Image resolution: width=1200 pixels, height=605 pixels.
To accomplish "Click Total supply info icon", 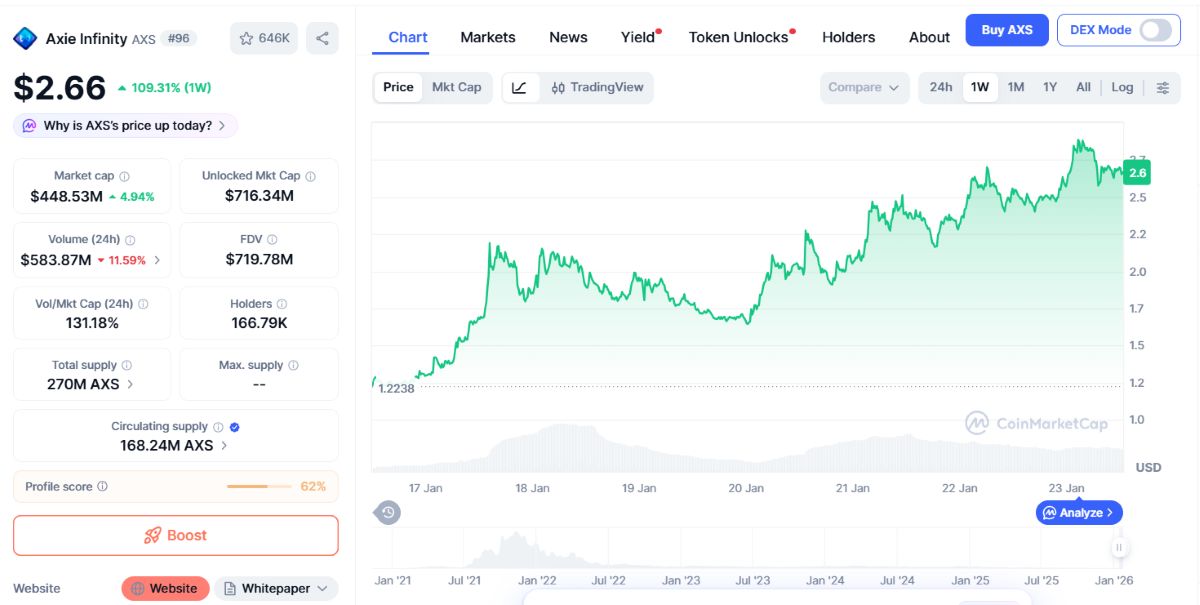I will click(x=126, y=366).
